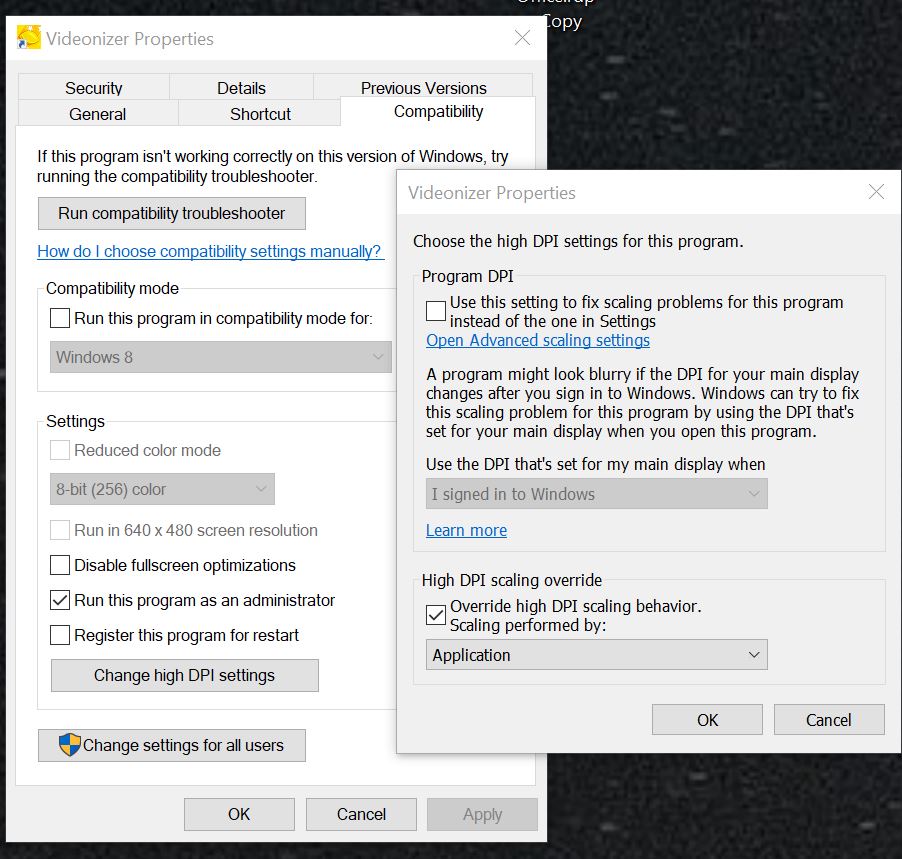Switch to the Security tab

coord(94,87)
